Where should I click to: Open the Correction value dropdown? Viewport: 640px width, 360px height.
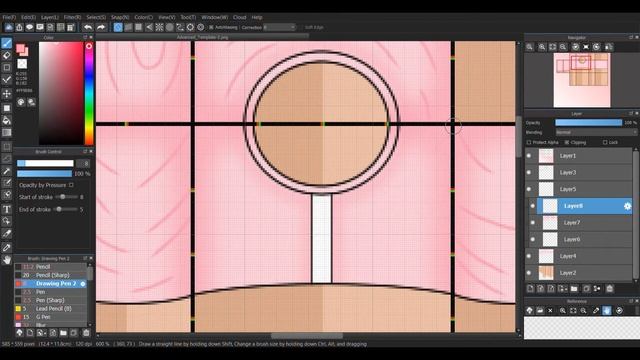[279, 27]
